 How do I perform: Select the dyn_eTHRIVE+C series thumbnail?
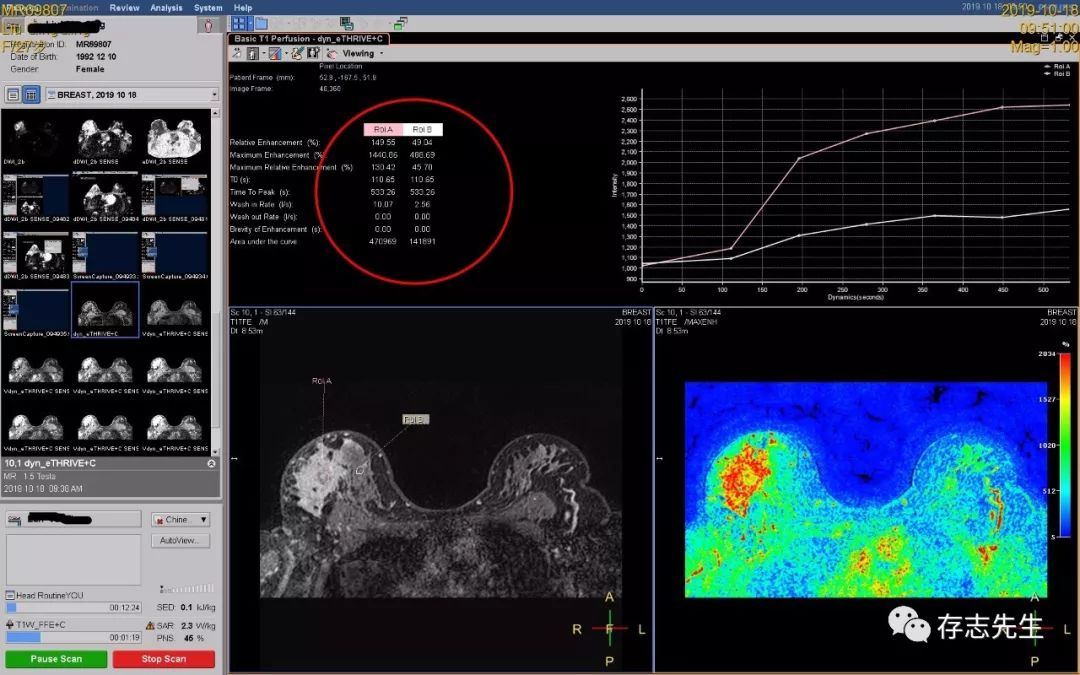coord(104,307)
